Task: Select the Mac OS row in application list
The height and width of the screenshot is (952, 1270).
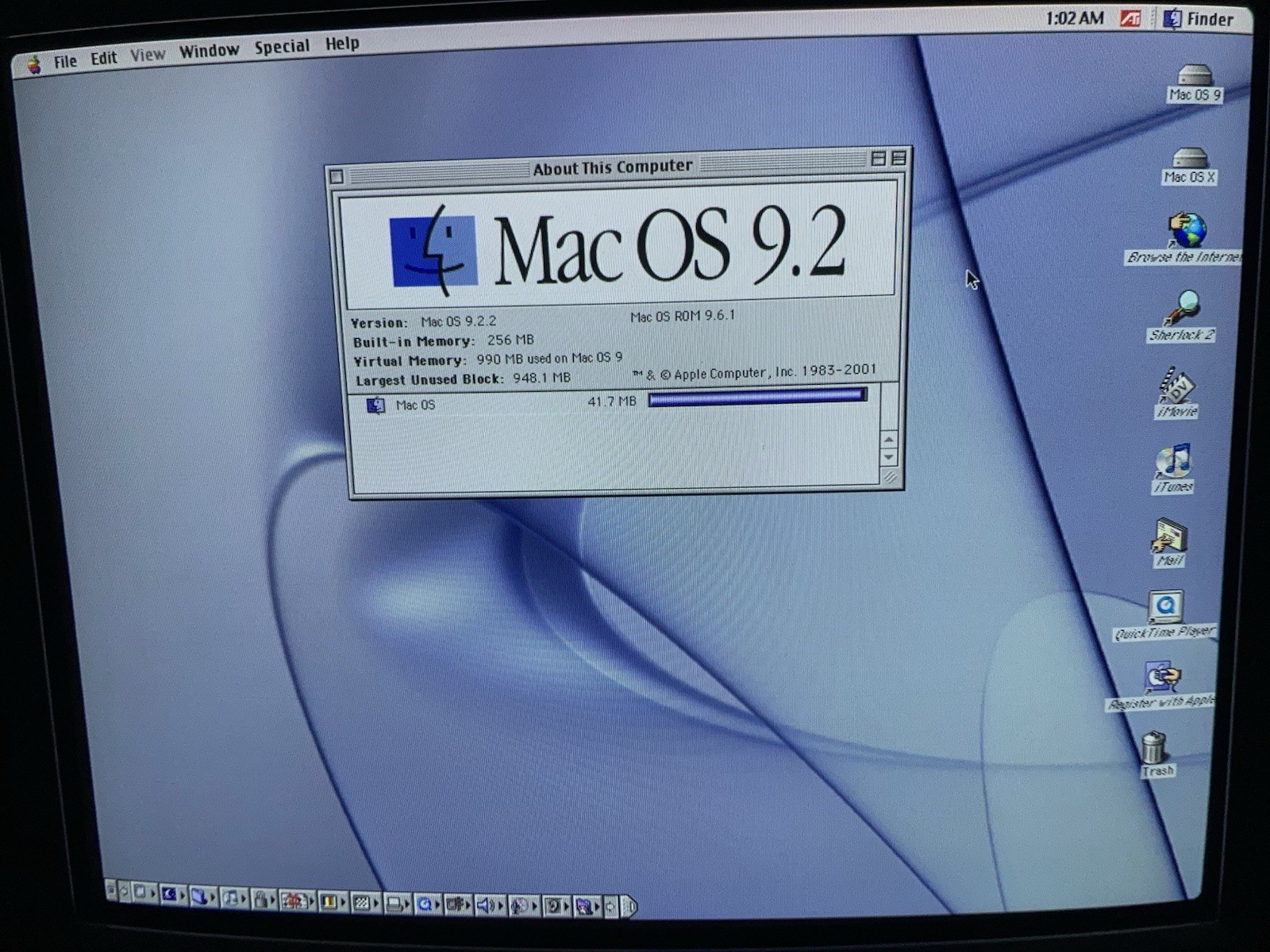Action: point(615,403)
